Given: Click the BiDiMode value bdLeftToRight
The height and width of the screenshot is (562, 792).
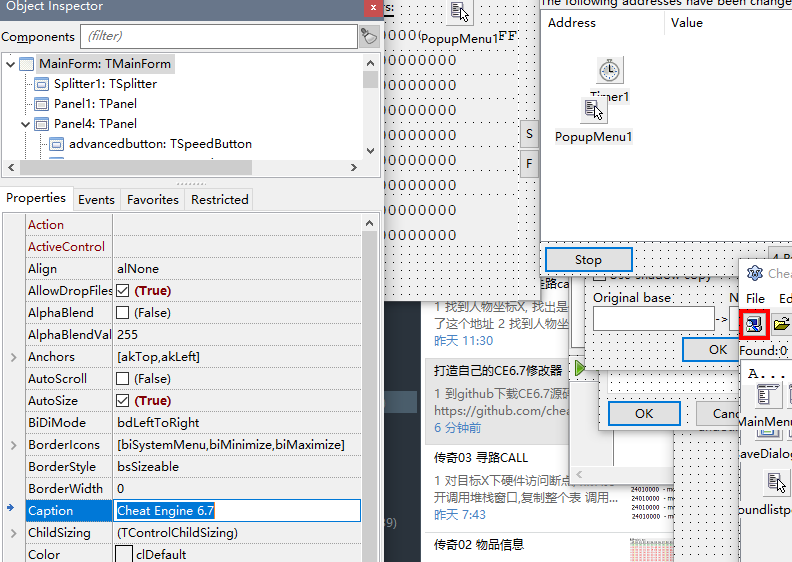Looking at the screenshot, I should tap(158, 423).
